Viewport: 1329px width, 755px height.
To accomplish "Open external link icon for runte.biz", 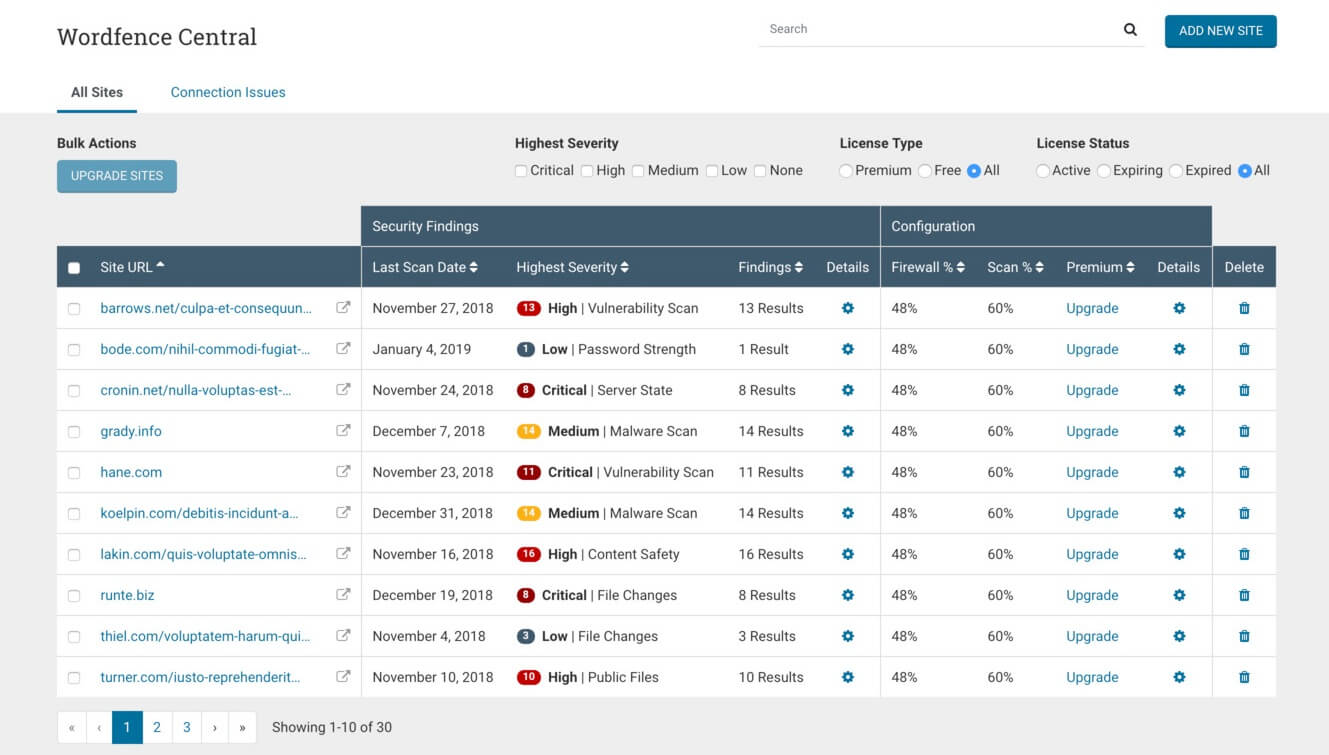I will click(x=343, y=595).
